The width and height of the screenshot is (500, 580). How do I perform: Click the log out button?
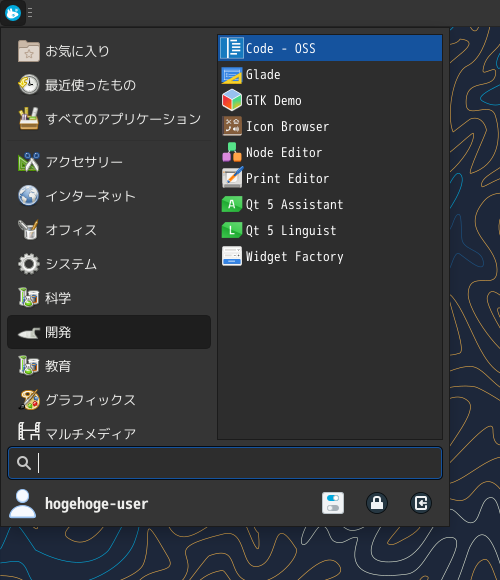coord(421,503)
